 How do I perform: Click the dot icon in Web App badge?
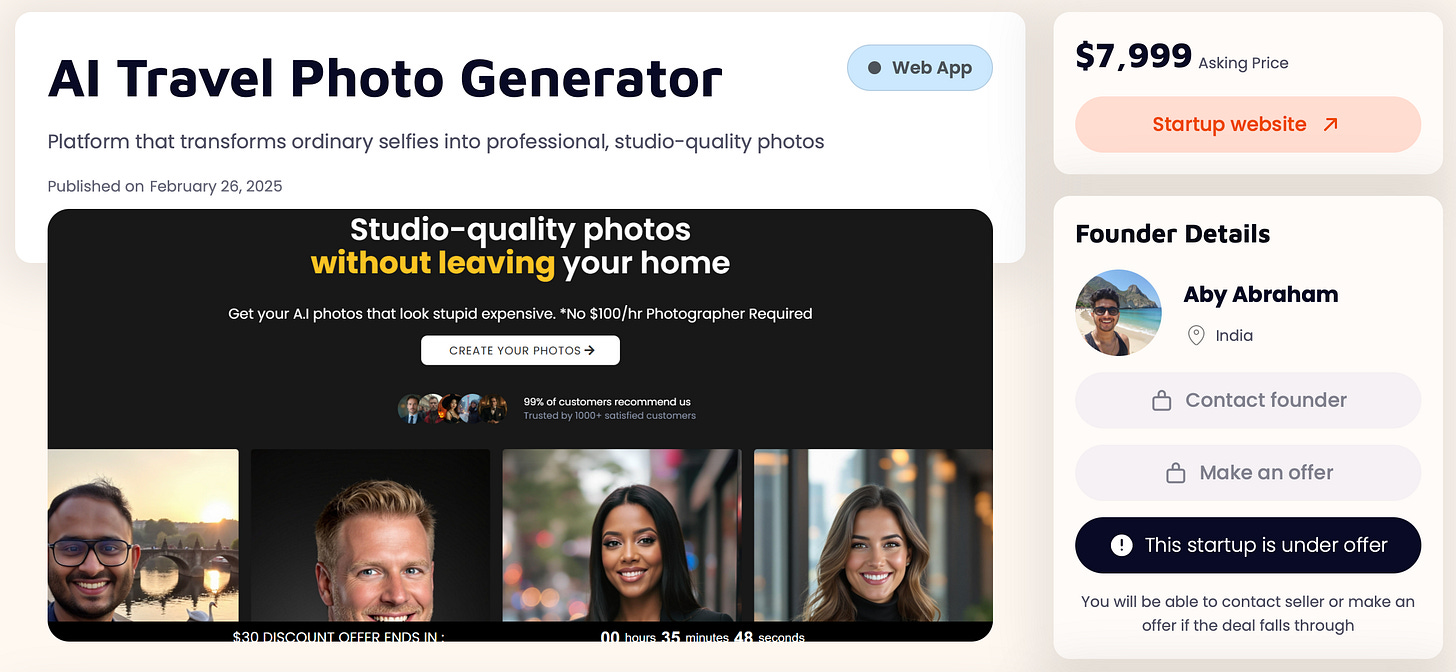874,68
